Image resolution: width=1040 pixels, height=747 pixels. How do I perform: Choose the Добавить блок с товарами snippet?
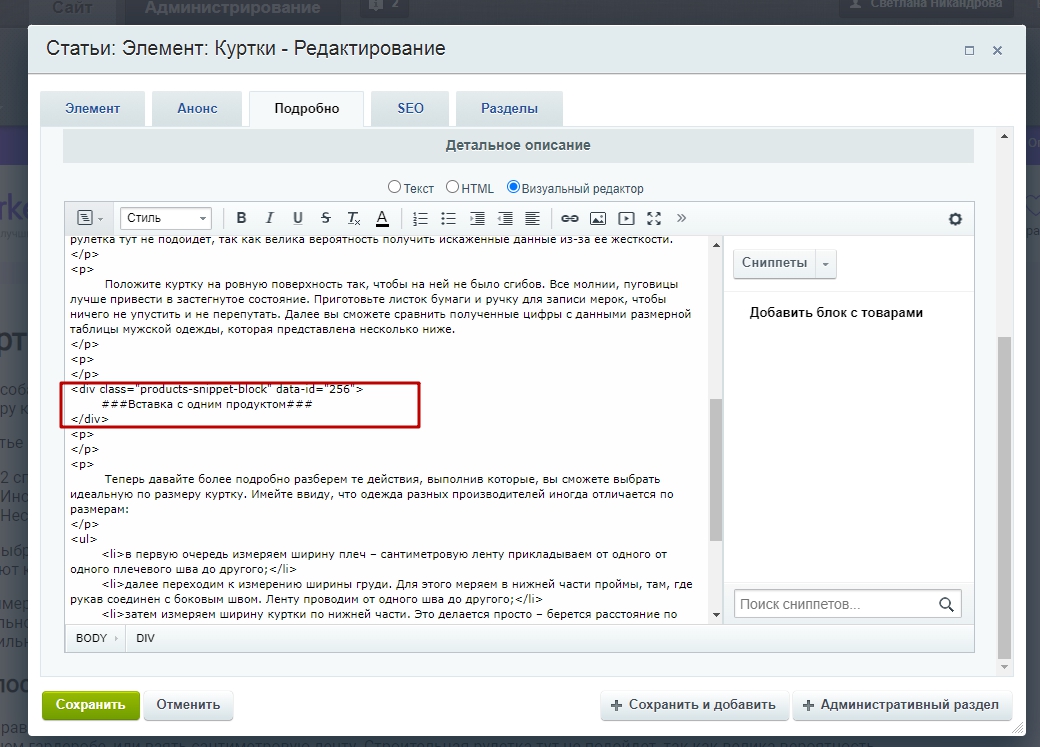pyautogui.click(x=836, y=312)
